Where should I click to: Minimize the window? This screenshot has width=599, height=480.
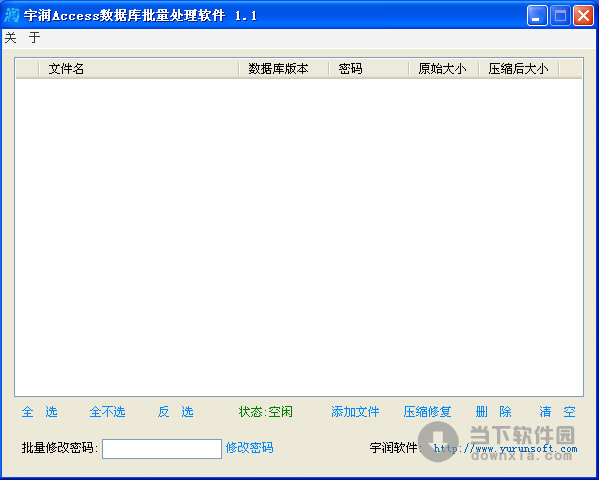pyautogui.click(x=537, y=16)
